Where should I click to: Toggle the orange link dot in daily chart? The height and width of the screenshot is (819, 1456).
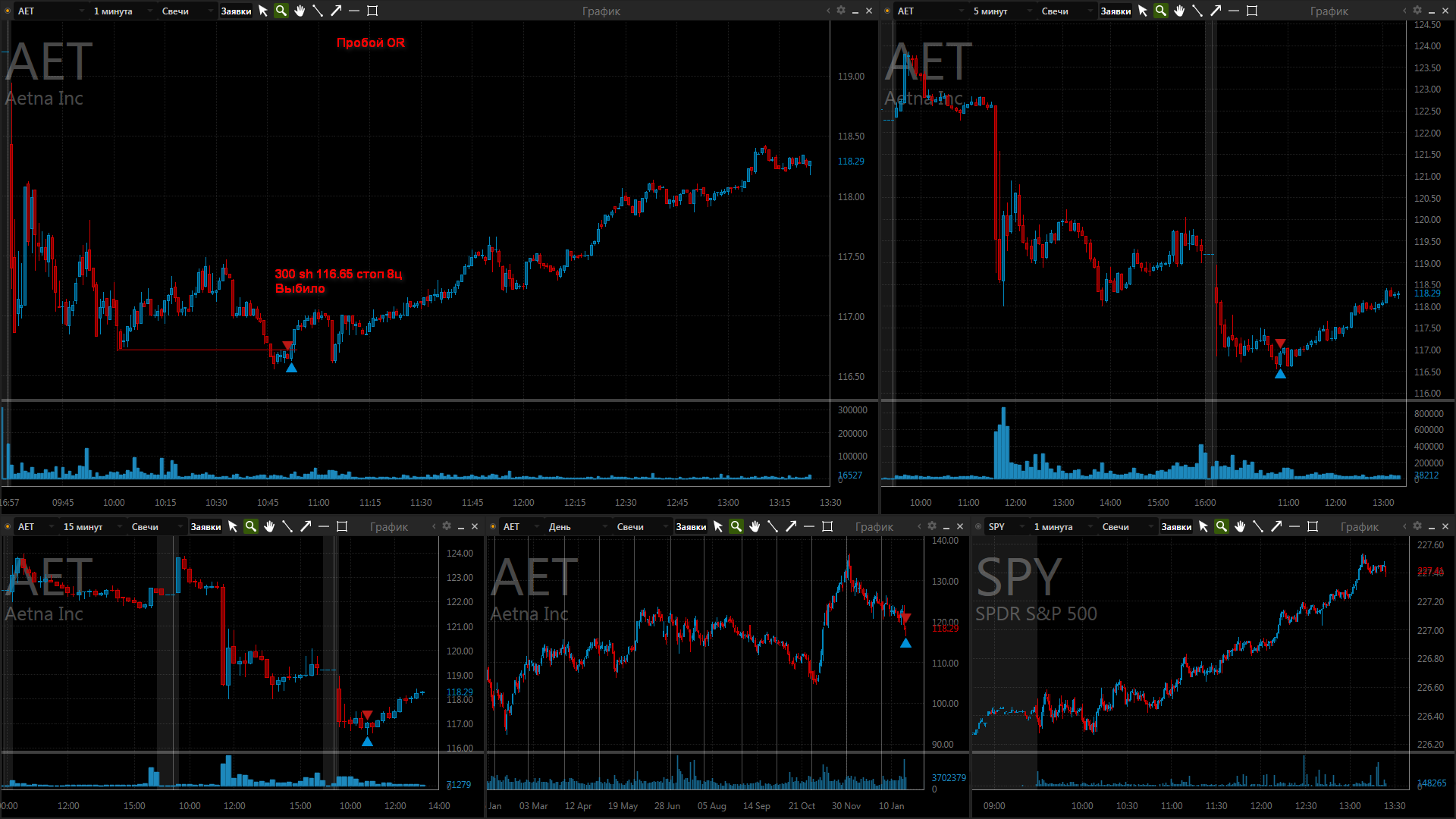coord(493,526)
